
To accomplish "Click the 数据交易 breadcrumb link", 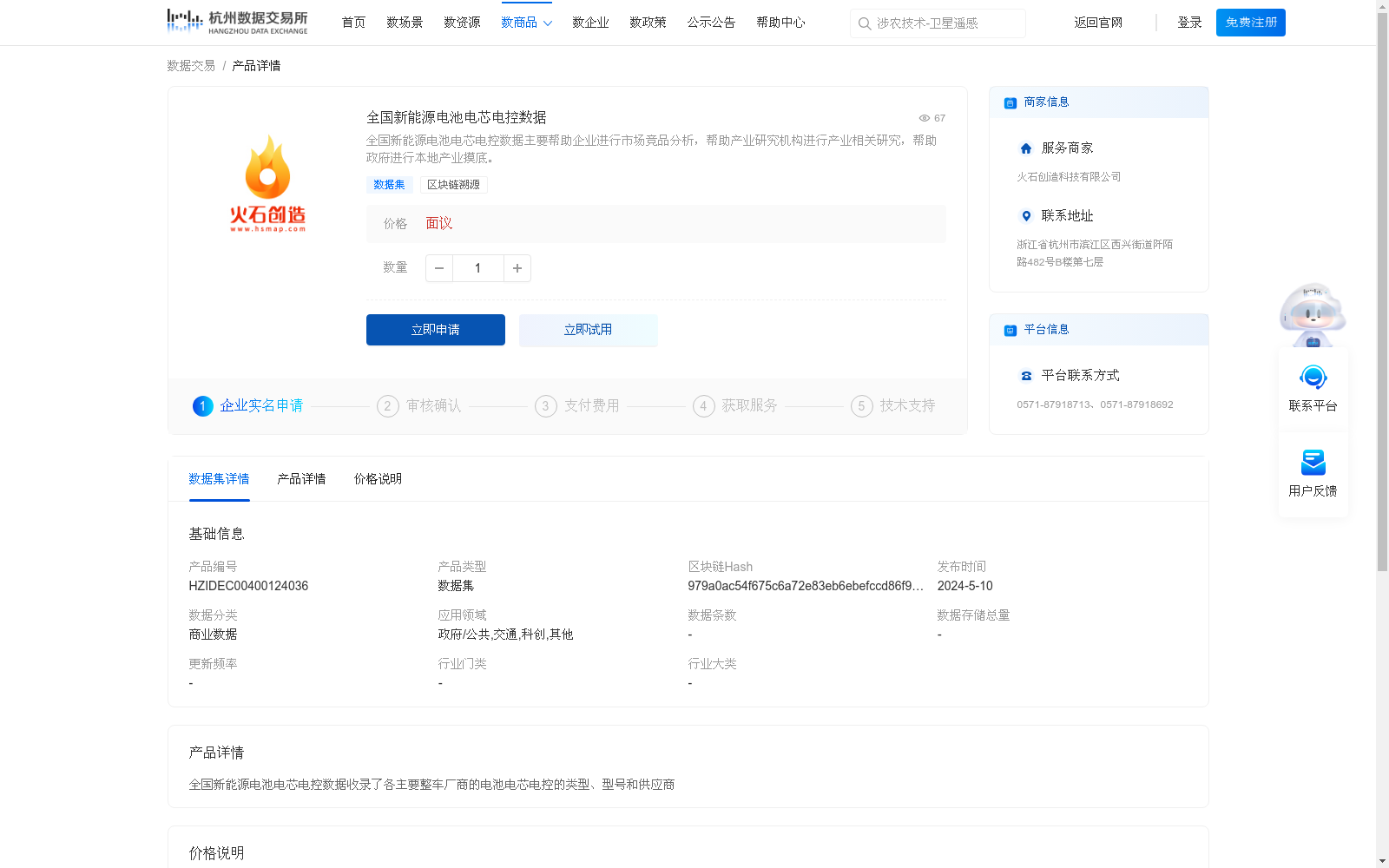I will point(191,66).
